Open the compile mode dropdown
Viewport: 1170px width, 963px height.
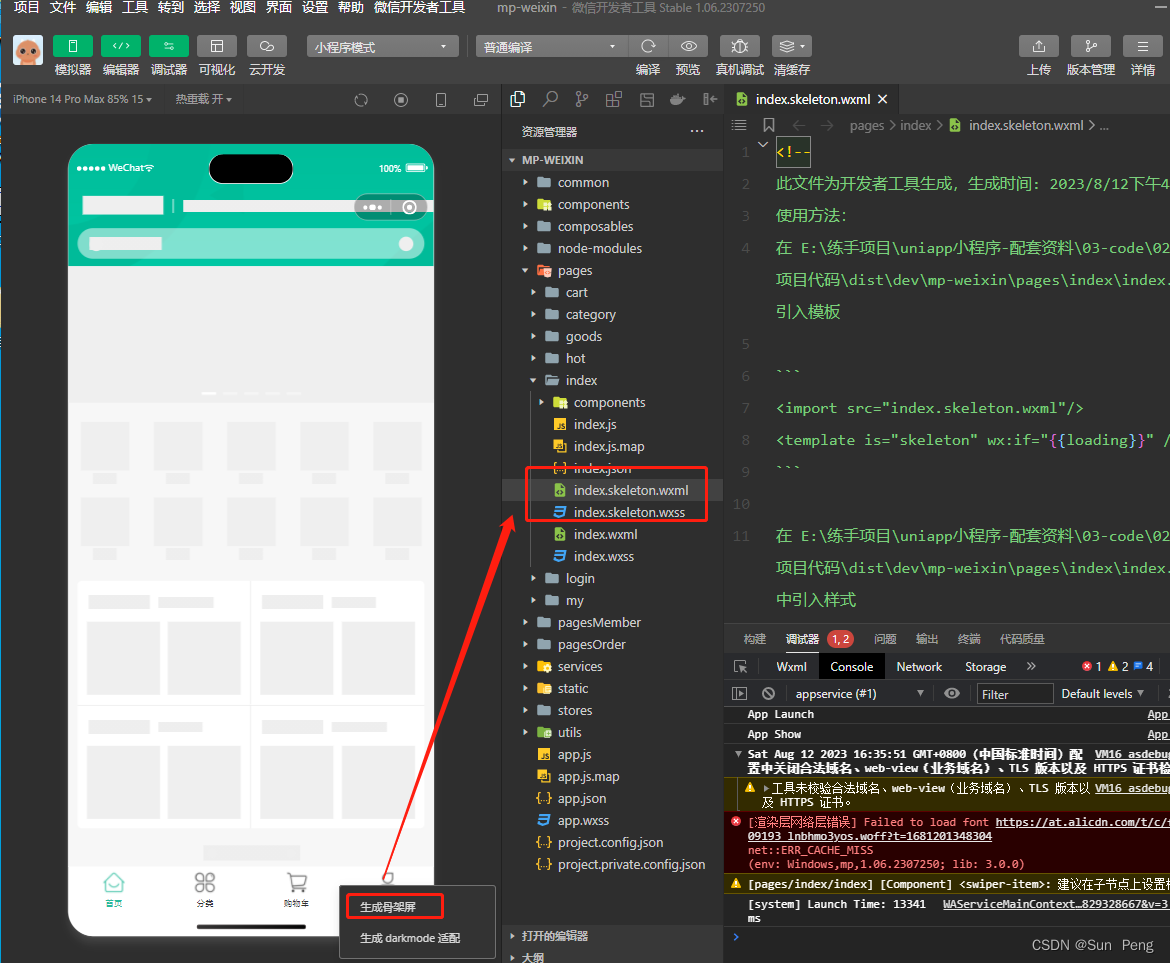[551, 46]
